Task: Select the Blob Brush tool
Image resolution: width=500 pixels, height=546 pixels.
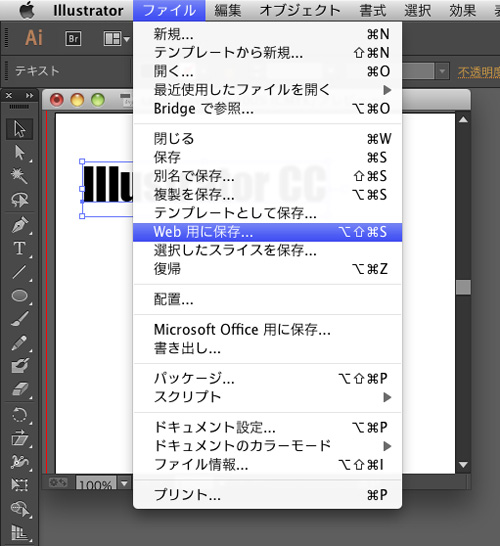Action: pos(19,366)
